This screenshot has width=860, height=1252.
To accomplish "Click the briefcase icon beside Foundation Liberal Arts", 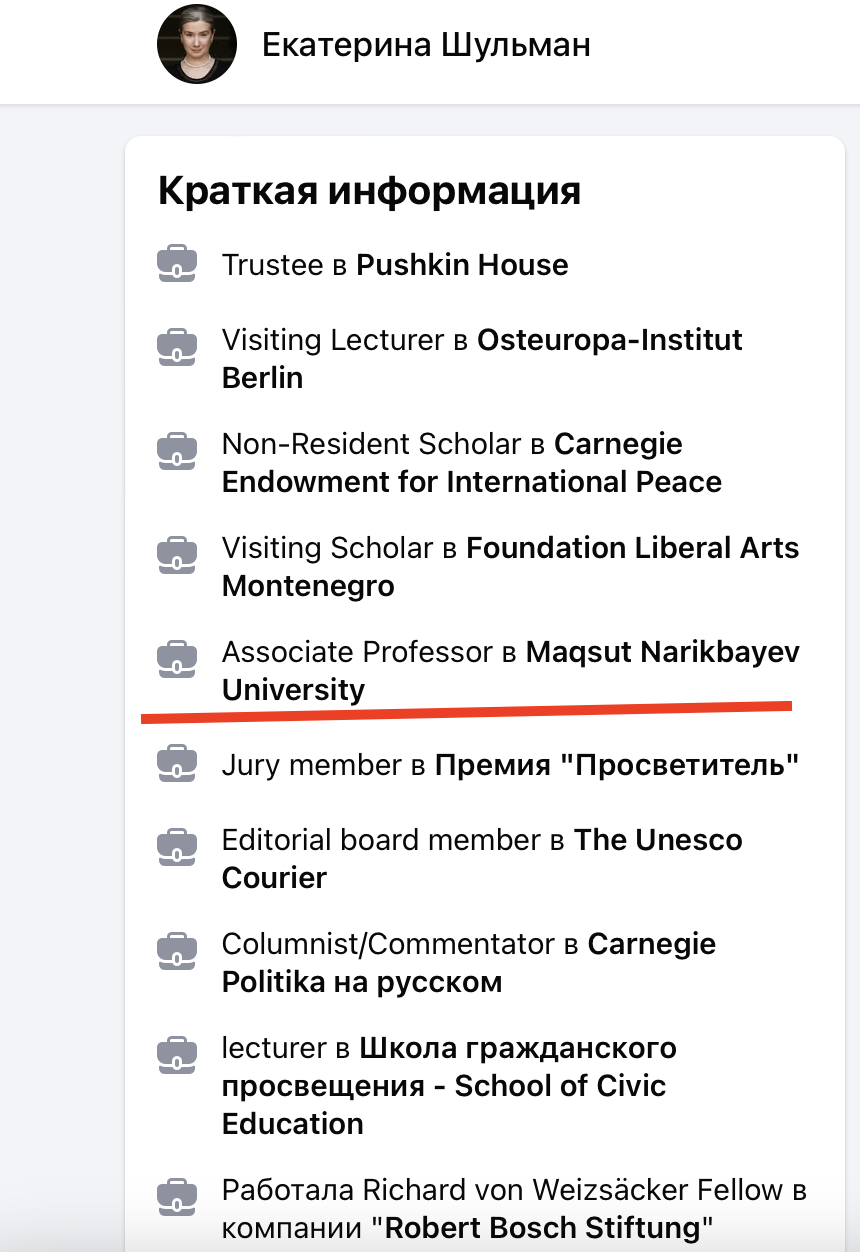I will (177, 554).
